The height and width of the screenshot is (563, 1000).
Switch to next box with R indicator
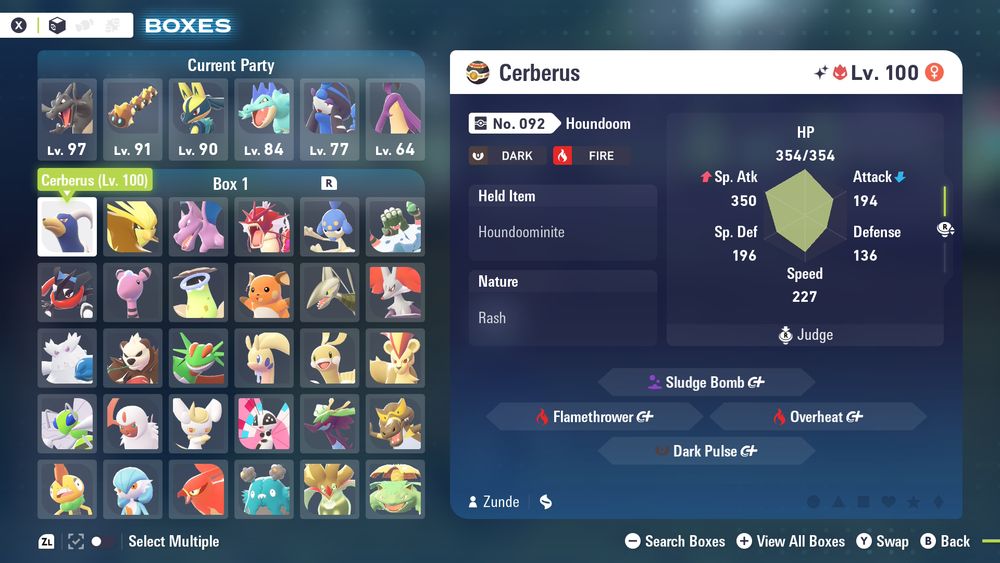[x=328, y=184]
